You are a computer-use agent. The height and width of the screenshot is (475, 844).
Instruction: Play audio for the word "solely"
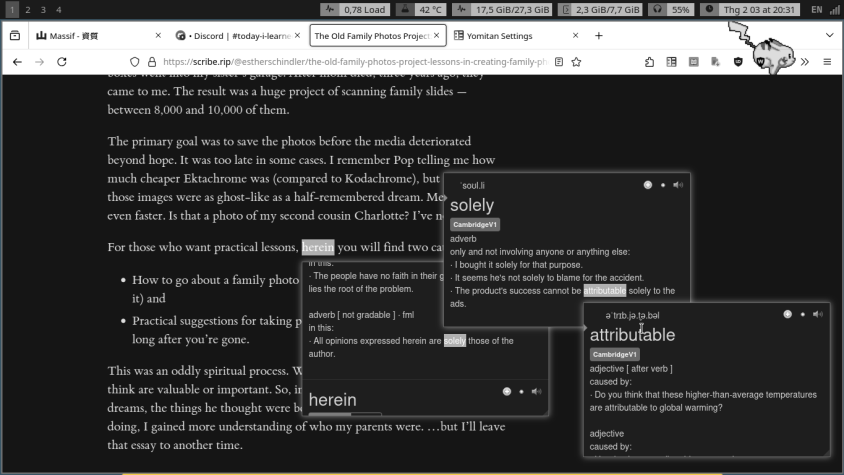pos(678,185)
